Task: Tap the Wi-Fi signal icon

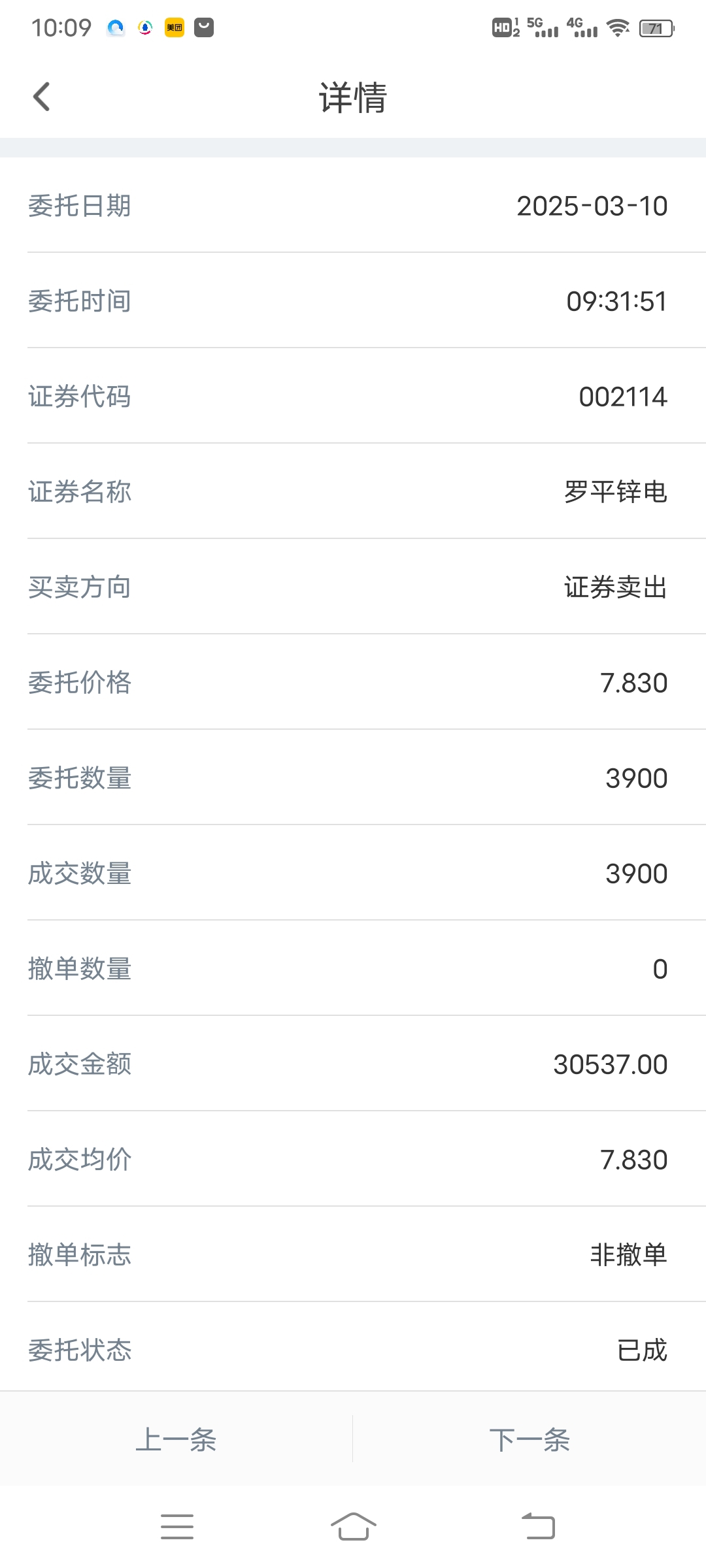Action: point(618,28)
